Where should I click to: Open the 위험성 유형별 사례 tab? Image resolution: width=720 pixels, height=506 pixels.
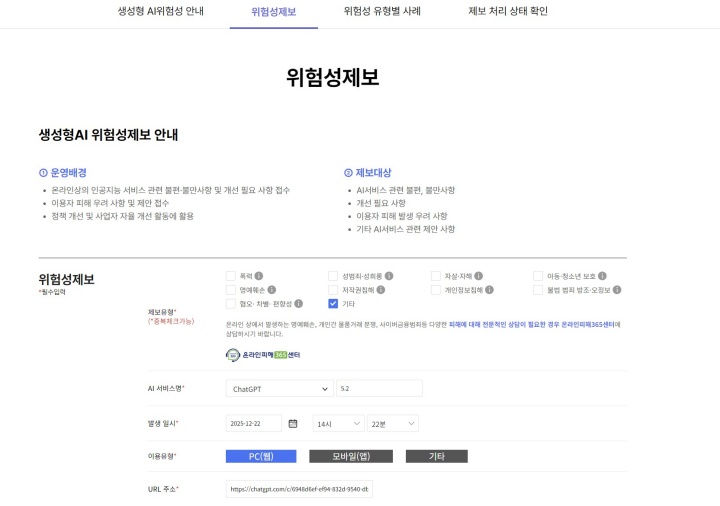tap(382, 11)
